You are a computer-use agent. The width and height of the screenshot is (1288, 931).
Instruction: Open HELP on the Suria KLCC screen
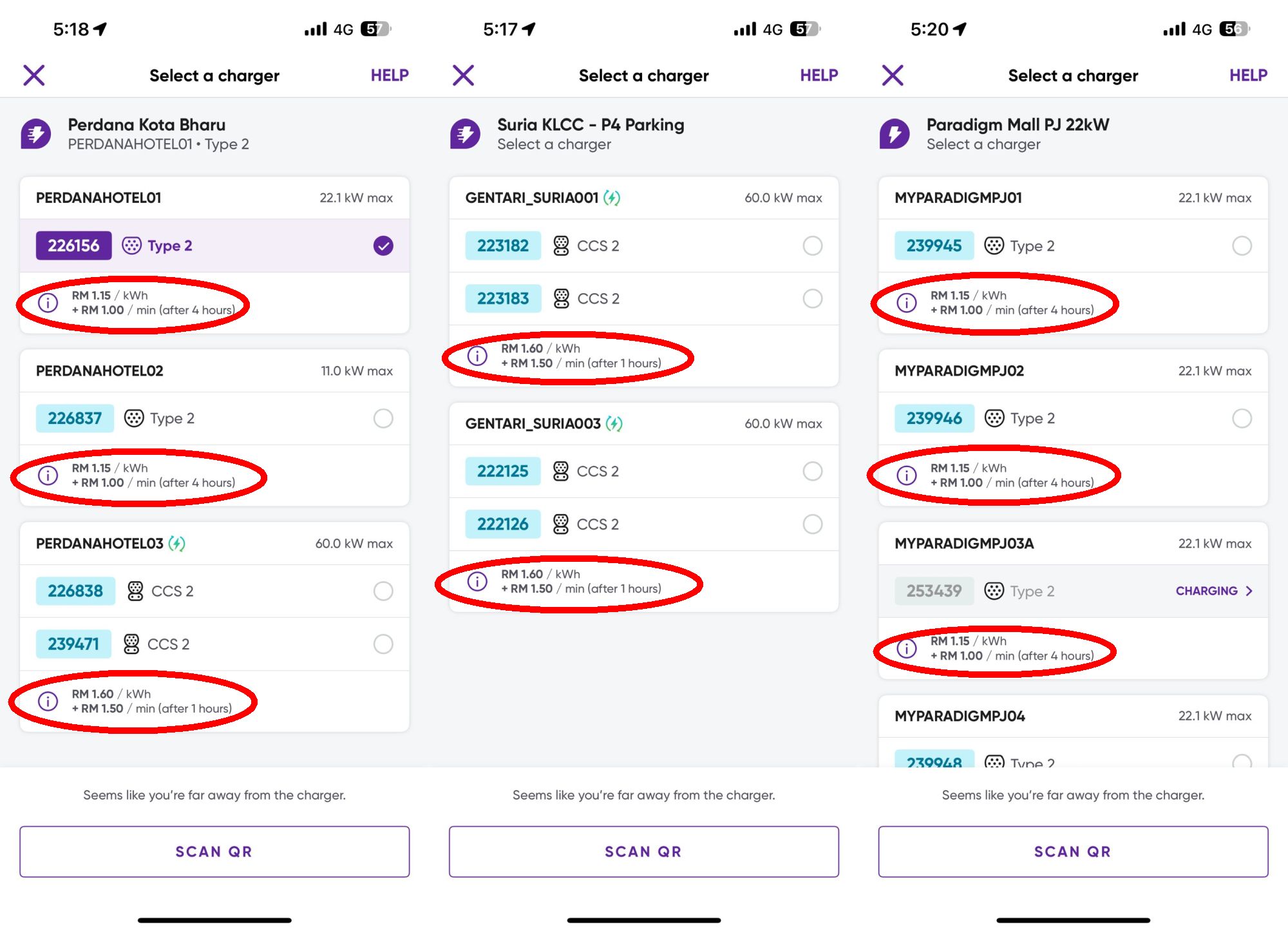819,75
